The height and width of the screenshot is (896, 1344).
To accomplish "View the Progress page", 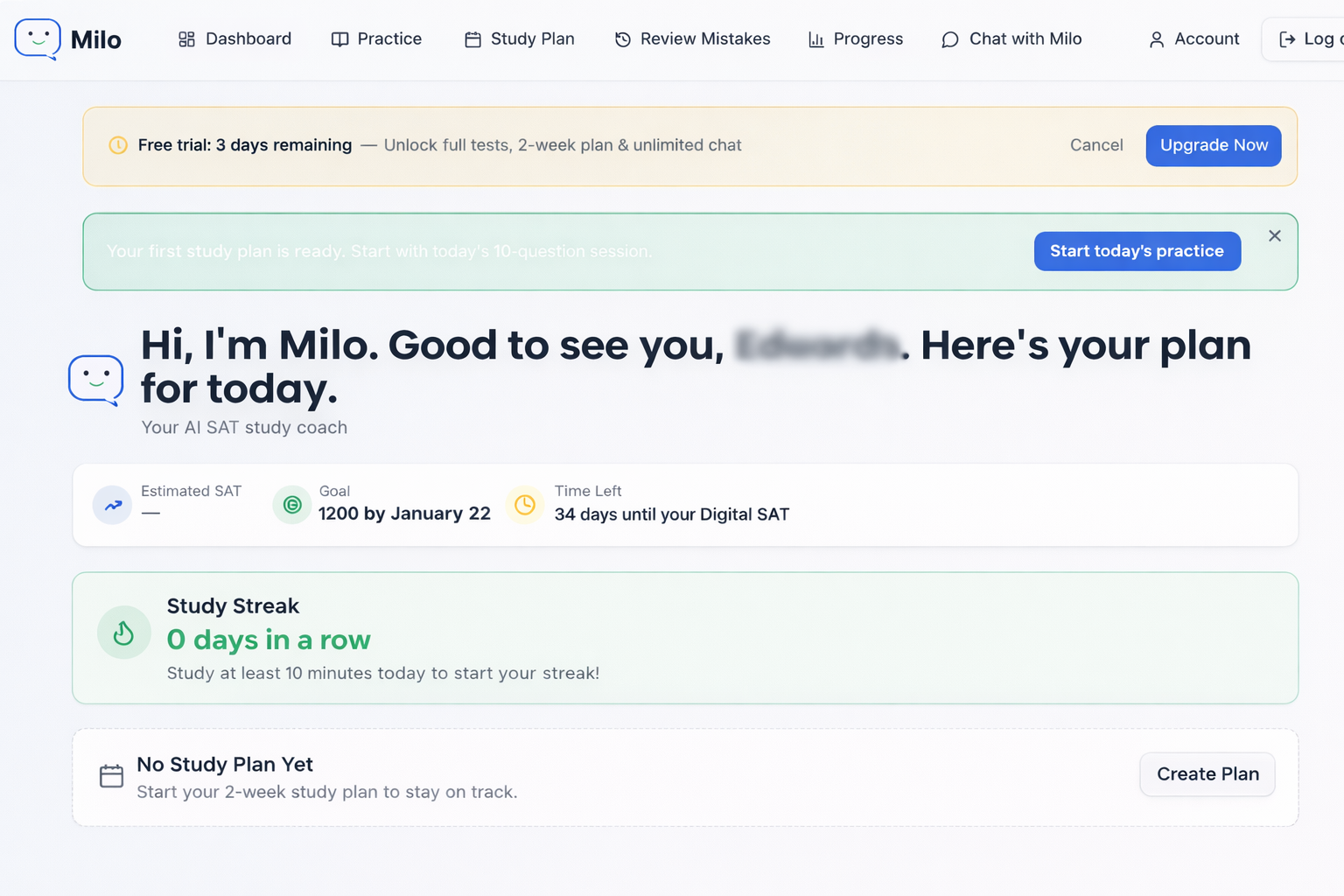I will coord(855,39).
